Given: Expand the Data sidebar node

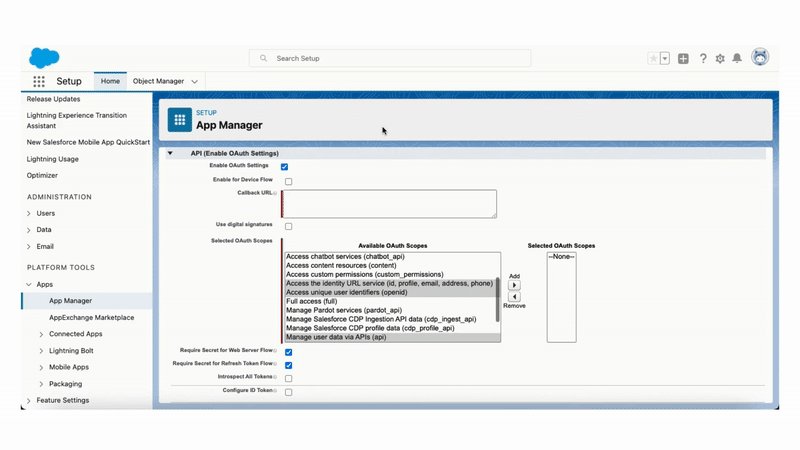Looking at the screenshot, I should tap(29, 230).
